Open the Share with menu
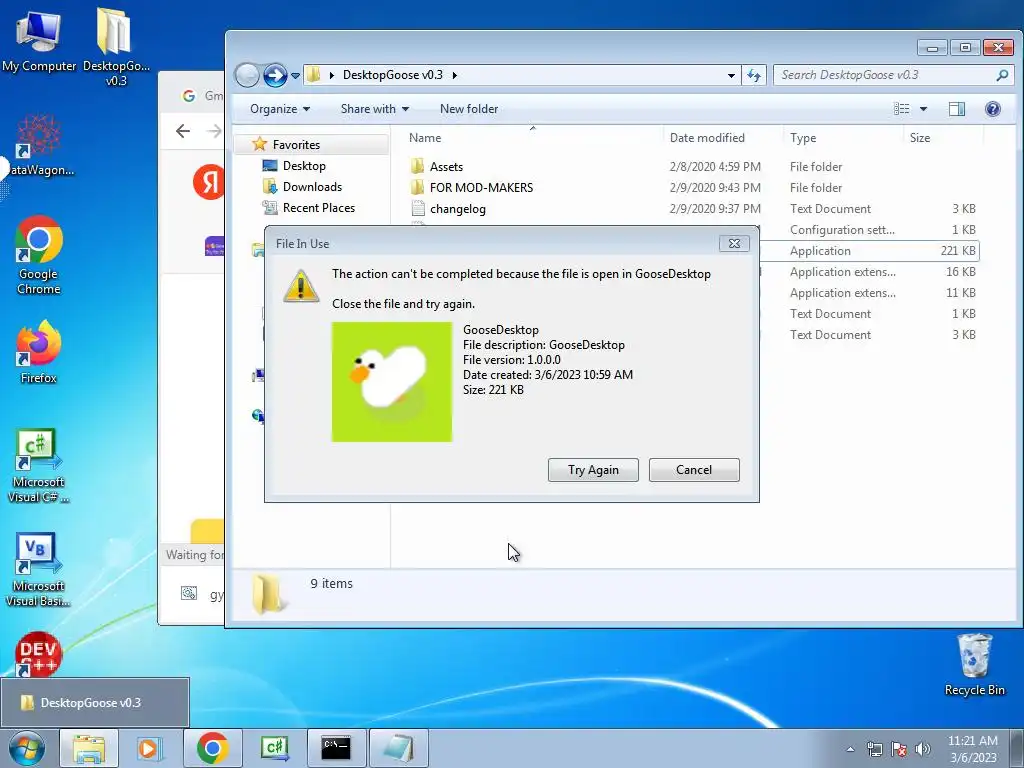 pyautogui.click(x=375, y=109)
